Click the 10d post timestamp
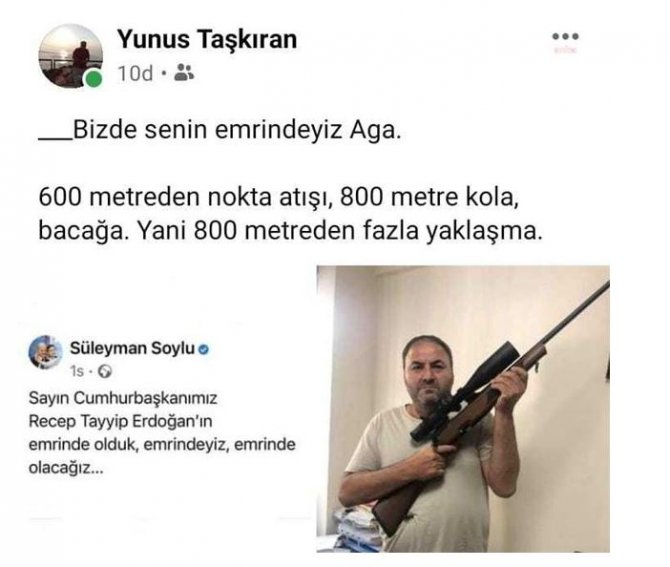The image size is (670, 567). point(135,73)
